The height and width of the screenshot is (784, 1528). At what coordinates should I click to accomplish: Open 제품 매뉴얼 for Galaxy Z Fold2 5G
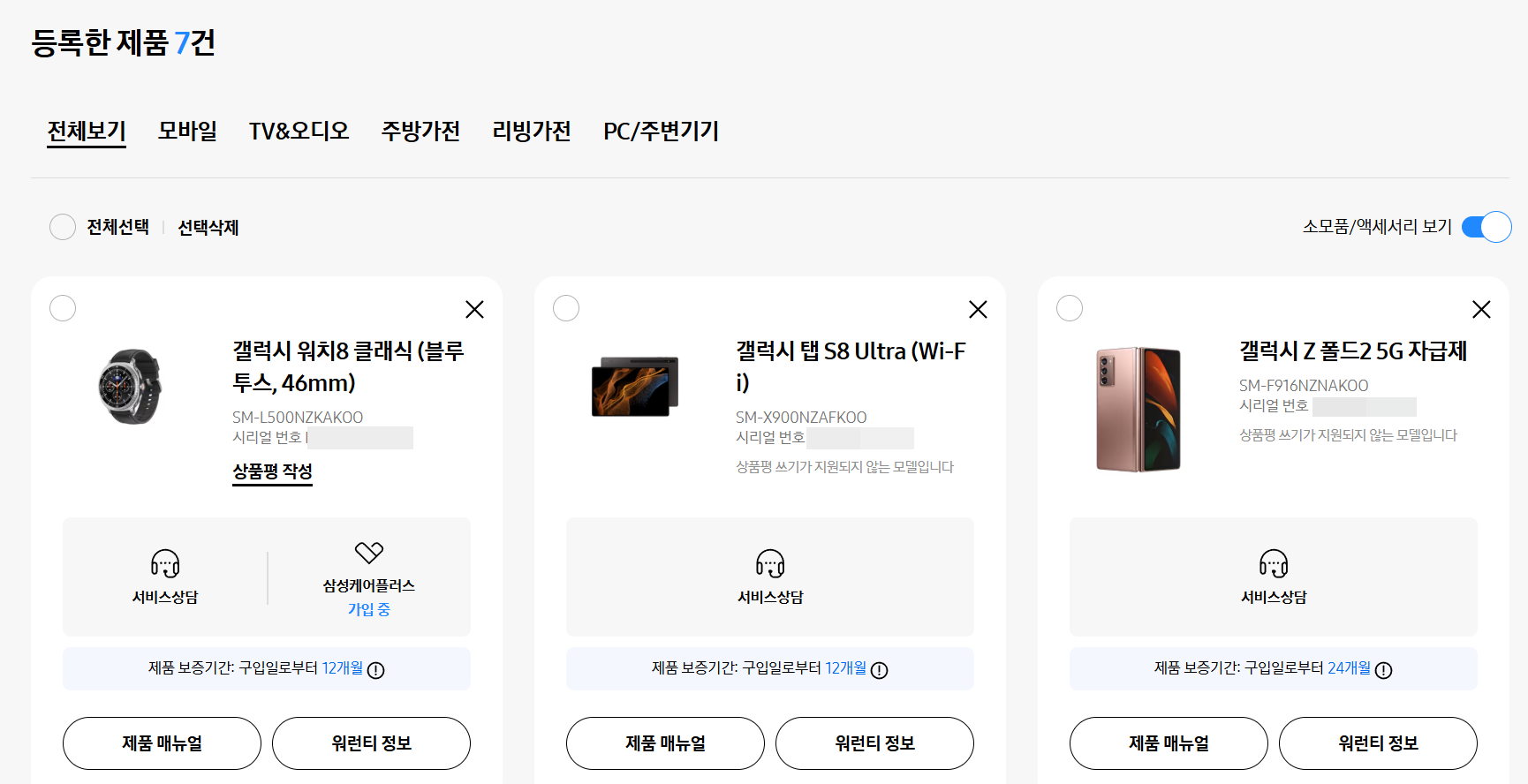pyautogui.click(x=1169, y=743)
